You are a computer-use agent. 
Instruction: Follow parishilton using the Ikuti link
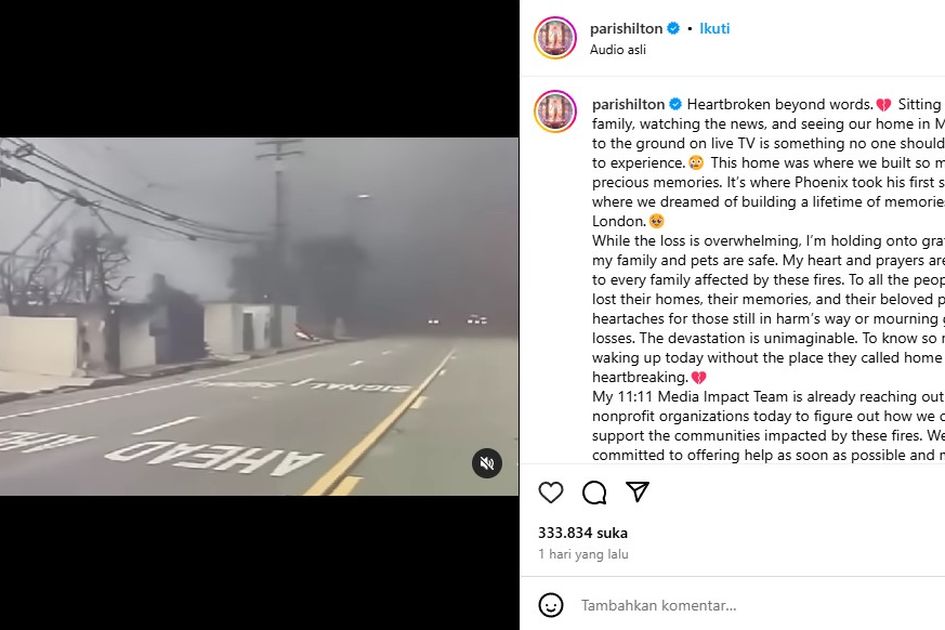pyautogui.click(x=714, y=28)
